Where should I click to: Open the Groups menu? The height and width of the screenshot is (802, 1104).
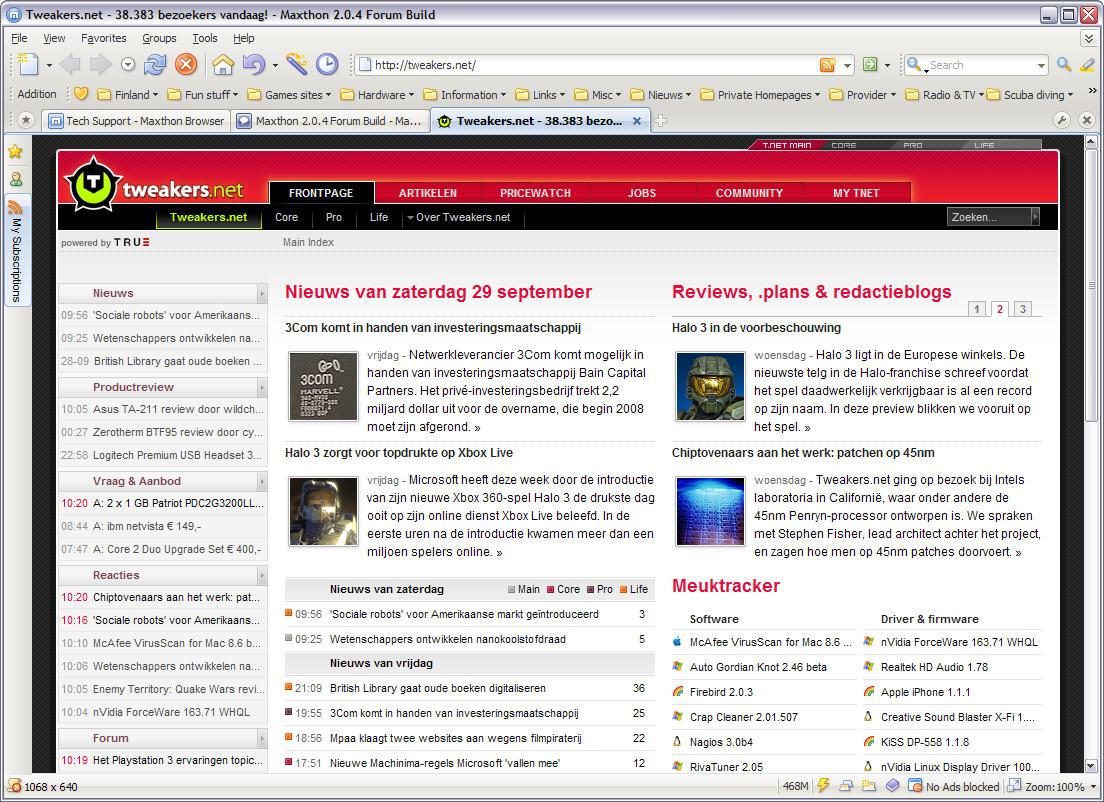click(x=159, y=38)
